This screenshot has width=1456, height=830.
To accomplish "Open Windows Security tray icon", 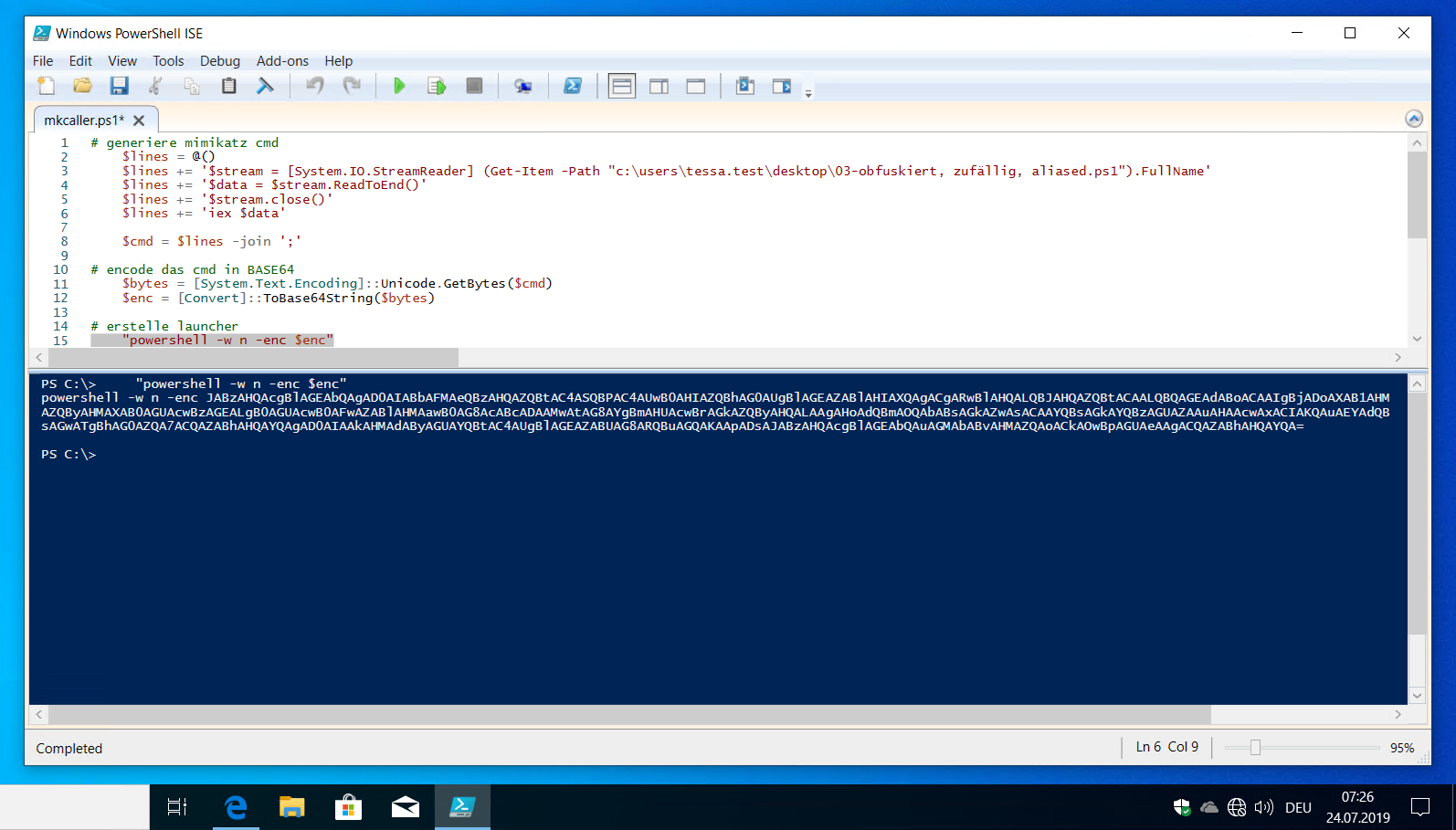I will (x=1182, y=807).
